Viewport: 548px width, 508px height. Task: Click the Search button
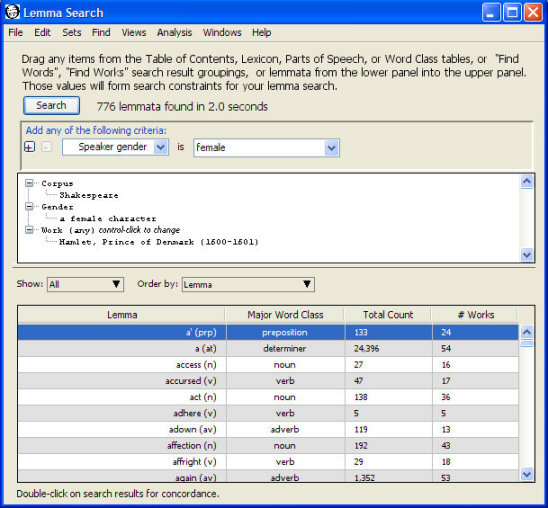point(51,106)
